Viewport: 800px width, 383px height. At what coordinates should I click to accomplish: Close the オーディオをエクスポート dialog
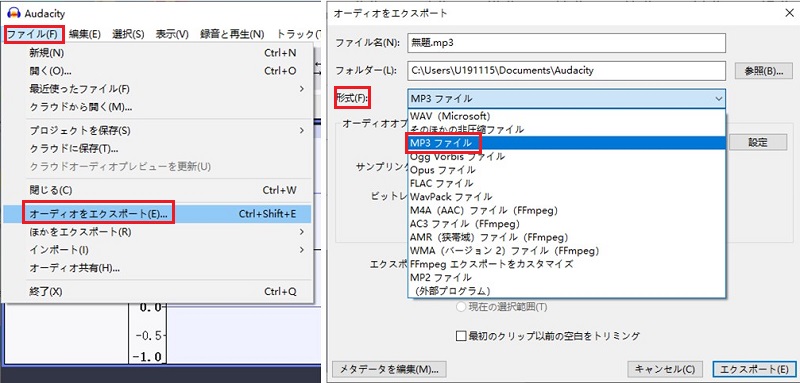coord(789,13)
